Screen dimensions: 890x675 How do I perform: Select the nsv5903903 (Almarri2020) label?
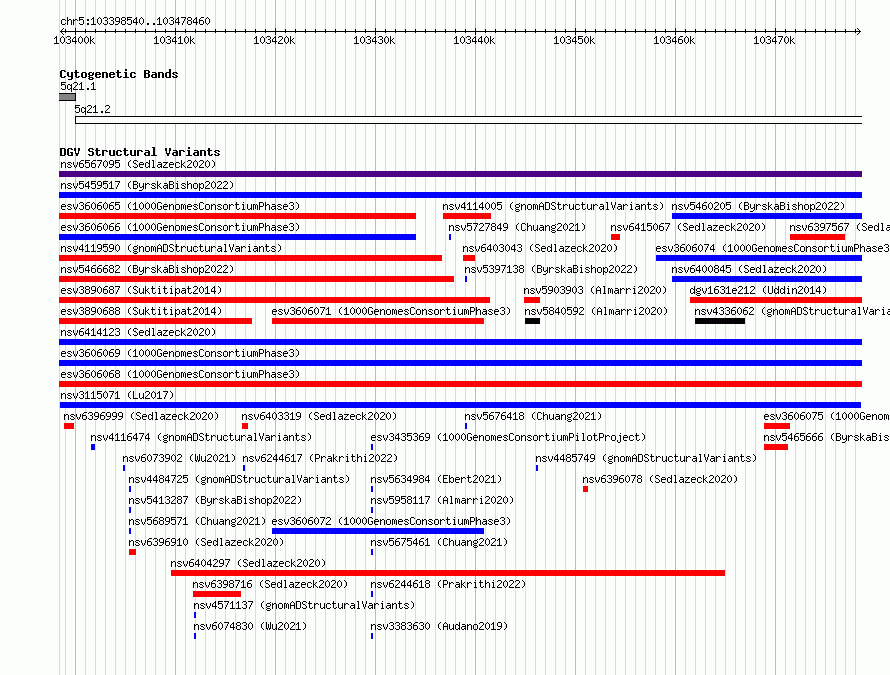point(595,290)
